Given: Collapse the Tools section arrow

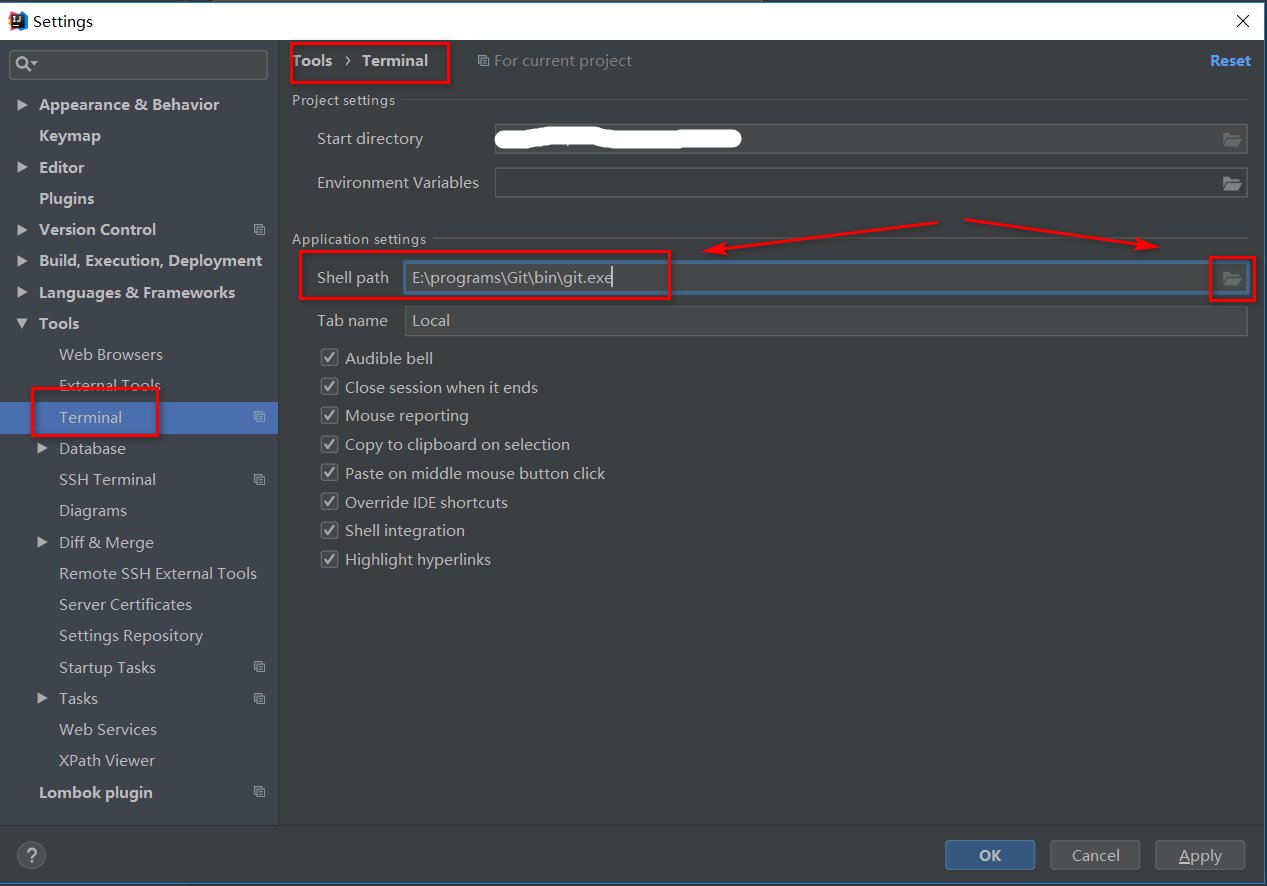Looking at the screenshot, I should click(x=22, y=324).
